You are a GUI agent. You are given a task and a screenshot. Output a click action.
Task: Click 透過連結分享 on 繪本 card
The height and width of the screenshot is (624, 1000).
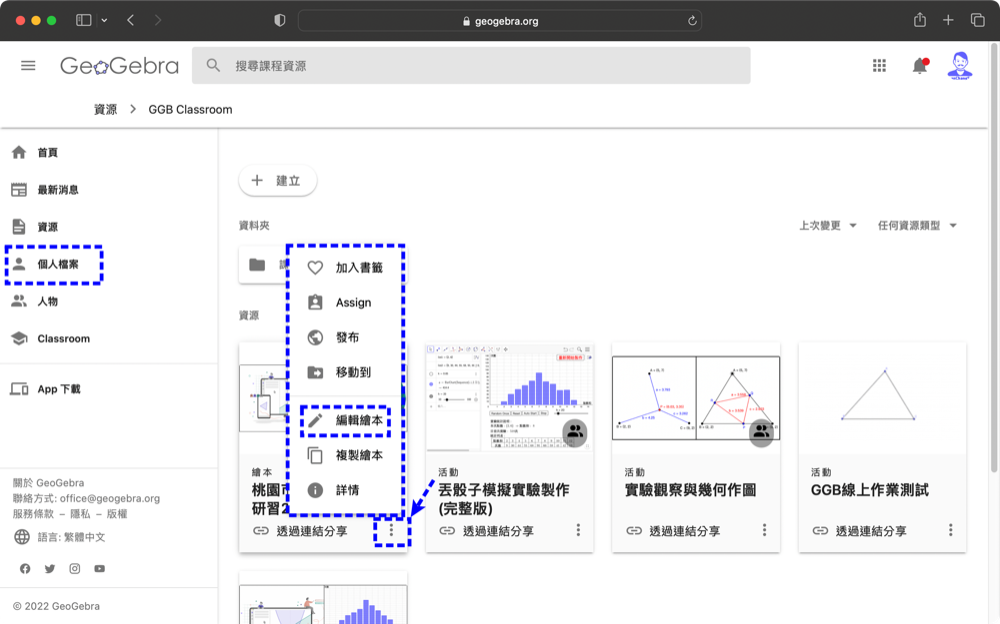pyautogui.click(x=312, y=531)
